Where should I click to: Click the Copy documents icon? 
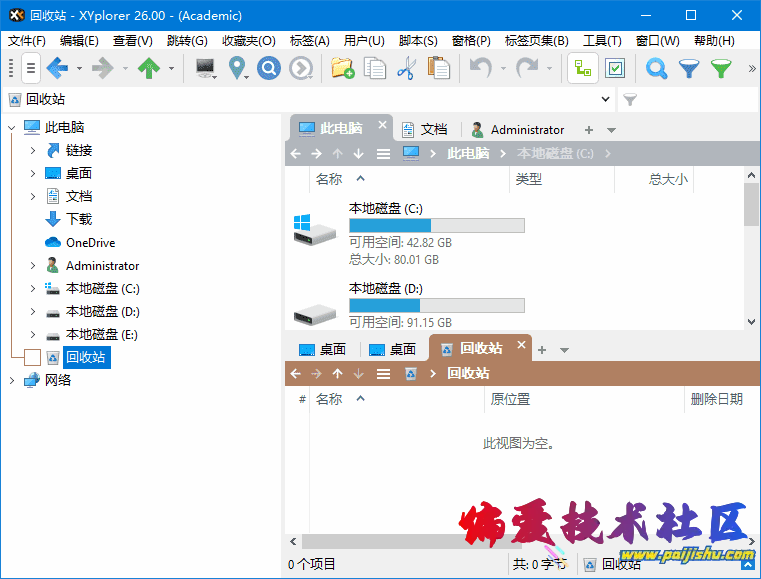click(375, 68)
